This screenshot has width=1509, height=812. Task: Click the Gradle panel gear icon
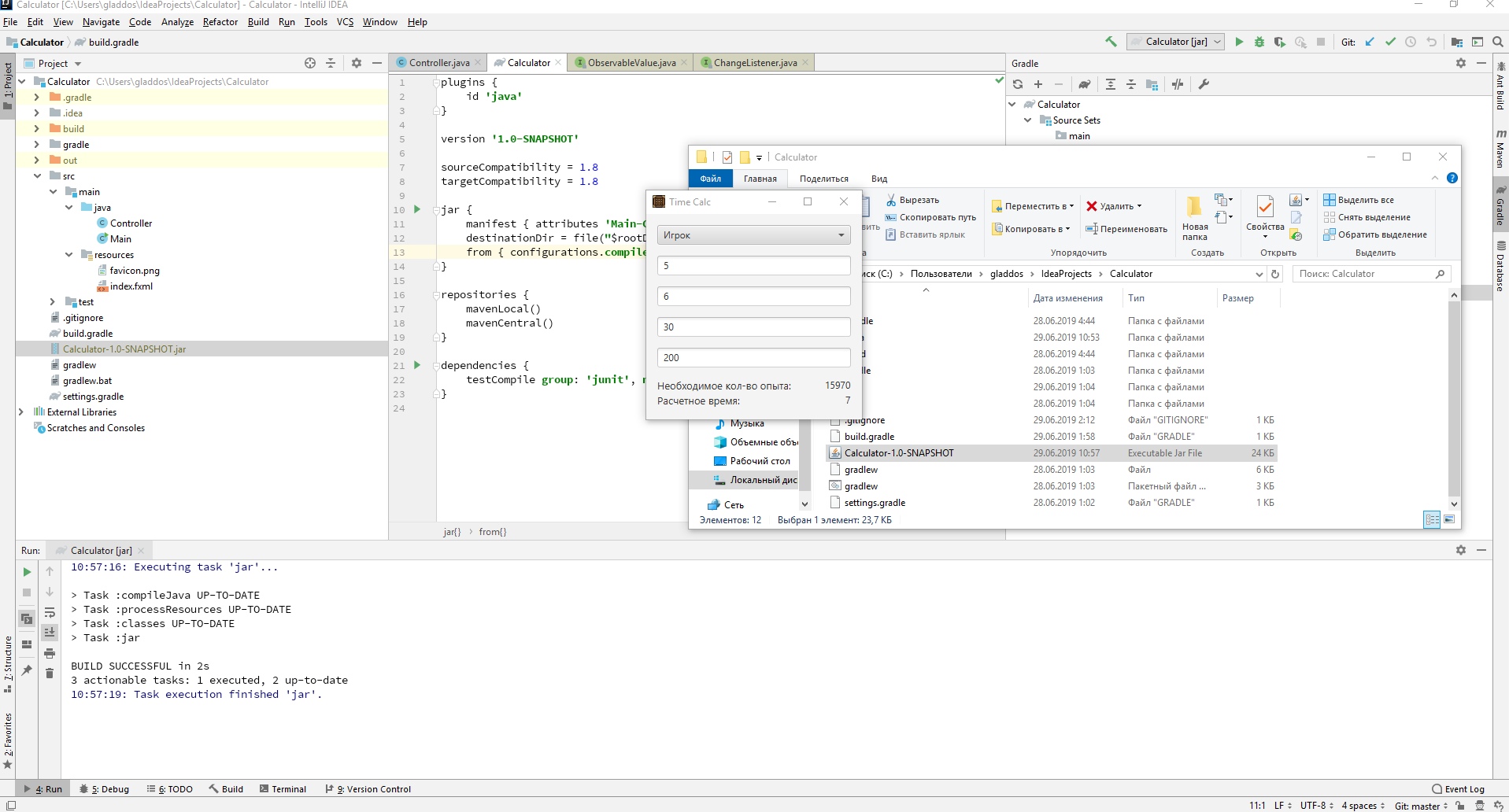coord(1461,63)
